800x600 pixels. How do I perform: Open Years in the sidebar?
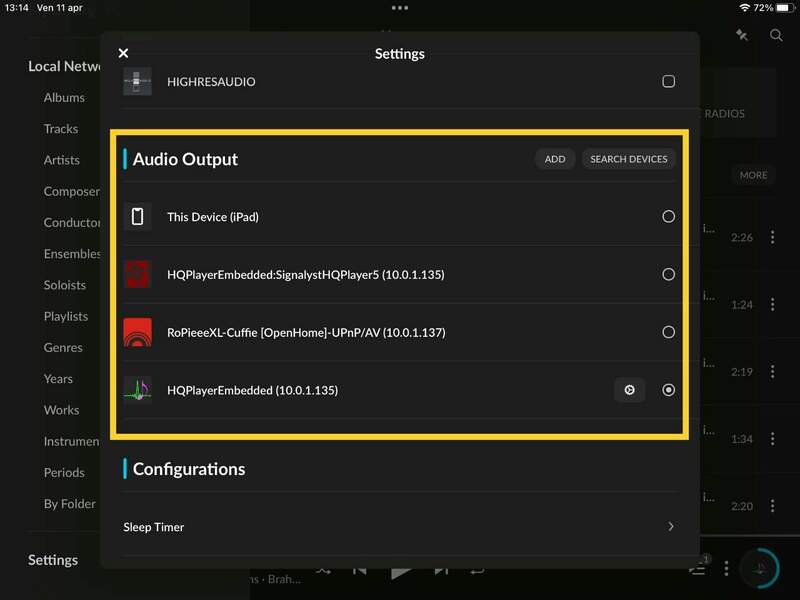coord(58,379)
